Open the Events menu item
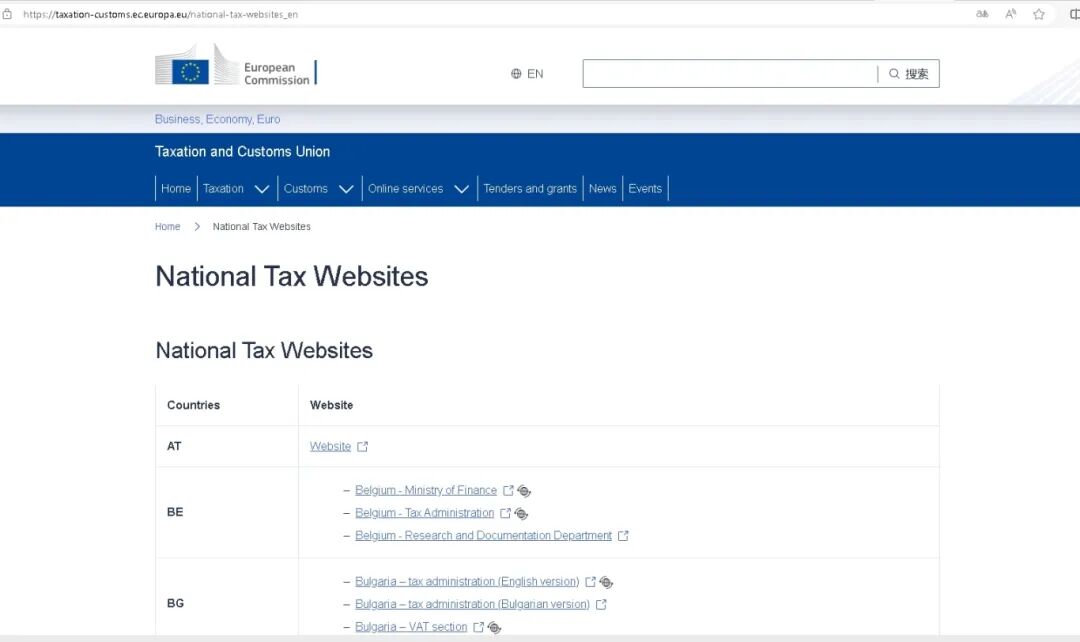This screenshot has width=1080, height=642. 645,189
